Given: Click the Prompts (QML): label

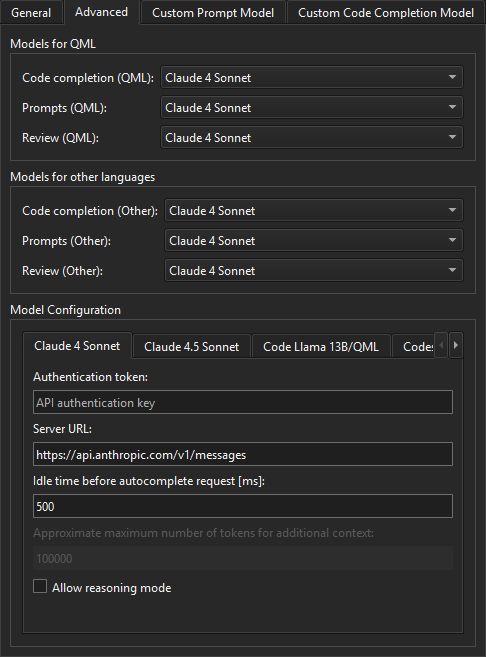Looking at the screenshot, I should click(65, 108).
